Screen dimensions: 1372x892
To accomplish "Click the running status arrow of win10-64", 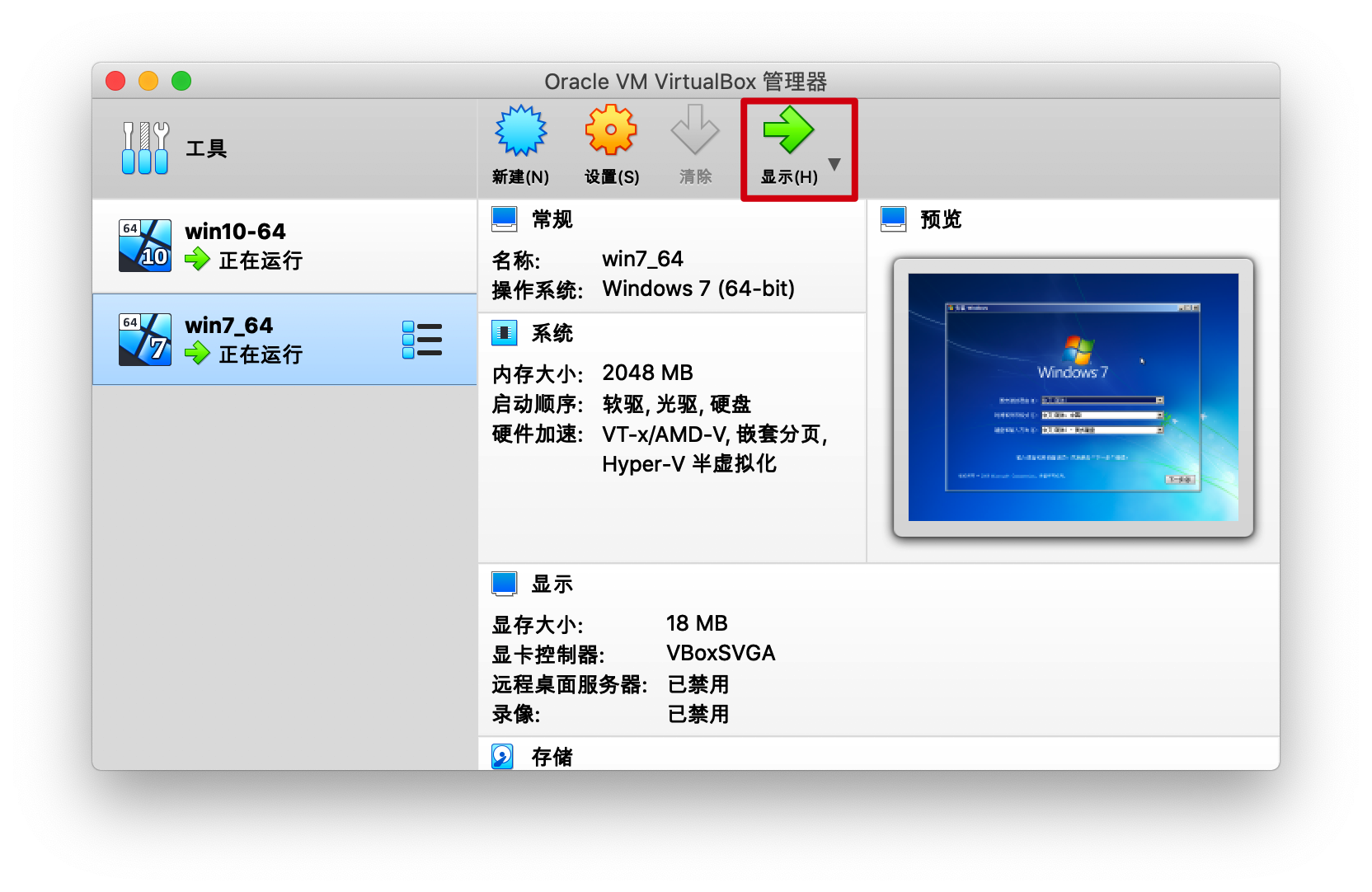I will pyautogui.click(x=197, y=260).
